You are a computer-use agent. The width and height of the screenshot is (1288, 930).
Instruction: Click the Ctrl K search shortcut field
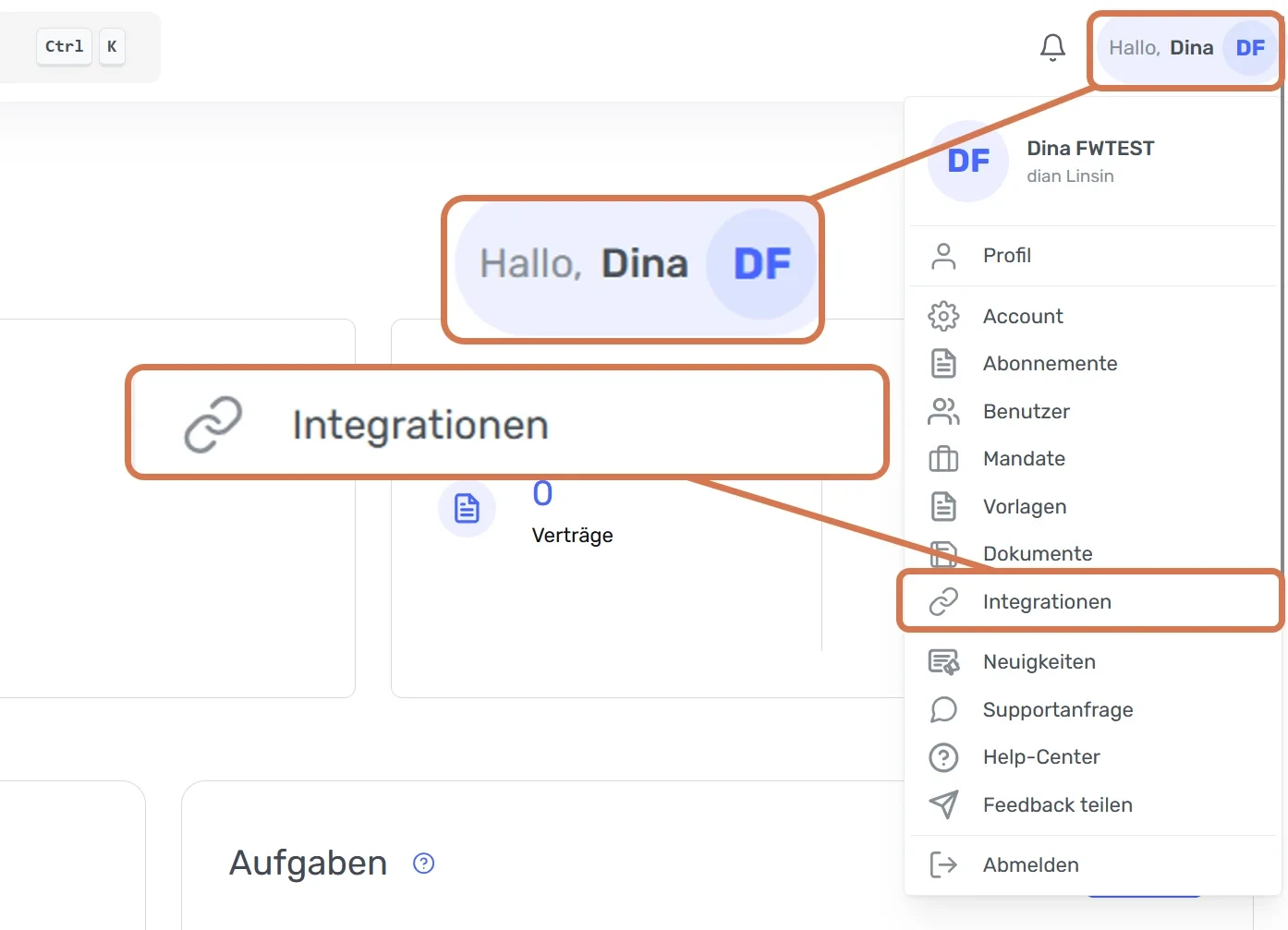pos(79,47)
